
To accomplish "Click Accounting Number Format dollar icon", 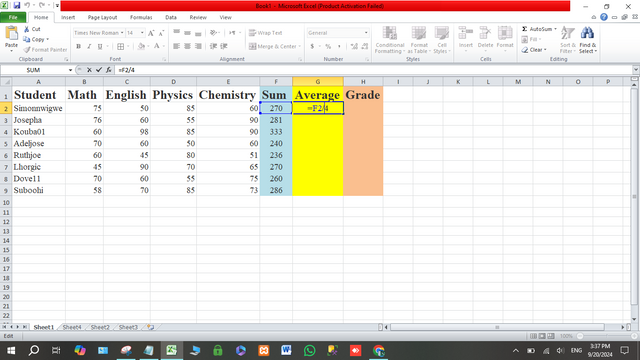I will tap(312, 47).
